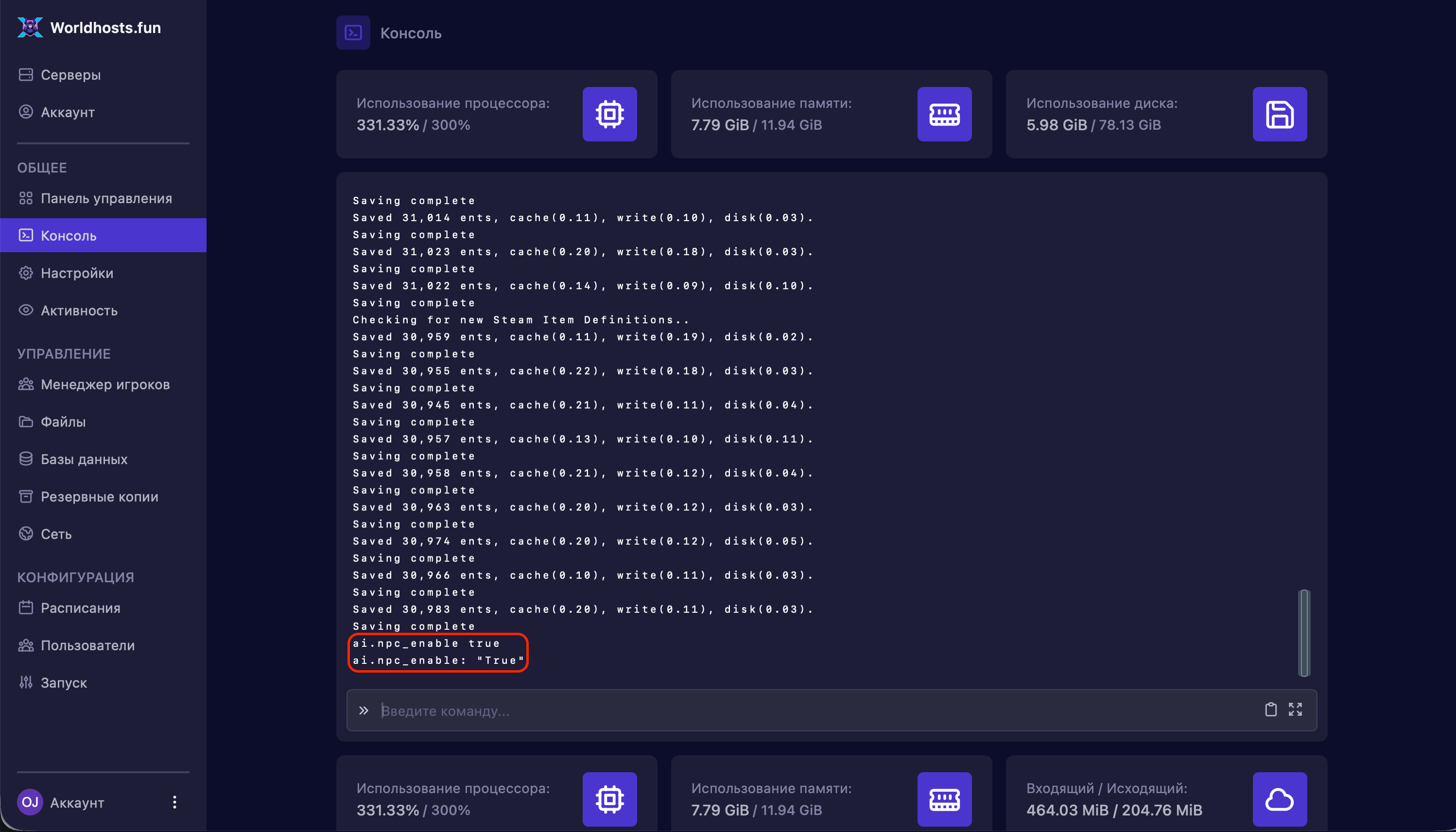Open Настройки in the sidebar

[103, 273]
